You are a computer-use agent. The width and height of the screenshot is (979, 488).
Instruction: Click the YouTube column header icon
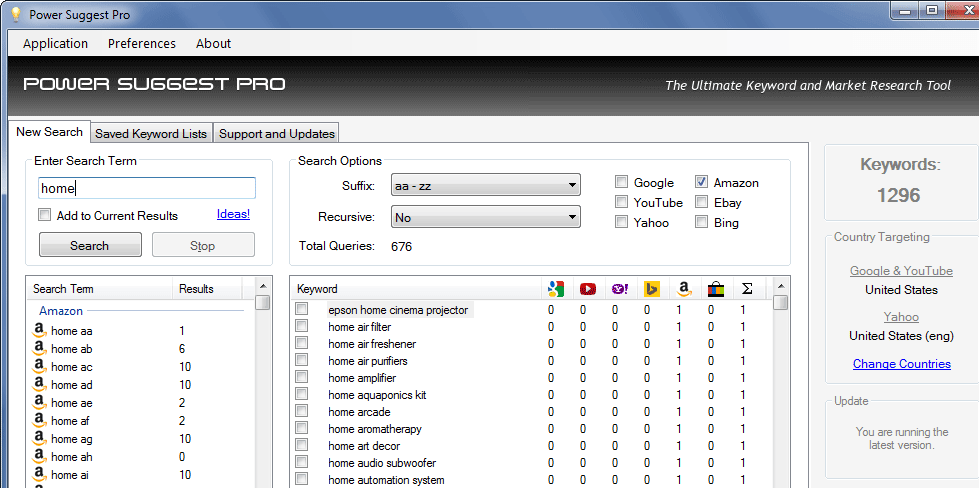coord(588,289)
